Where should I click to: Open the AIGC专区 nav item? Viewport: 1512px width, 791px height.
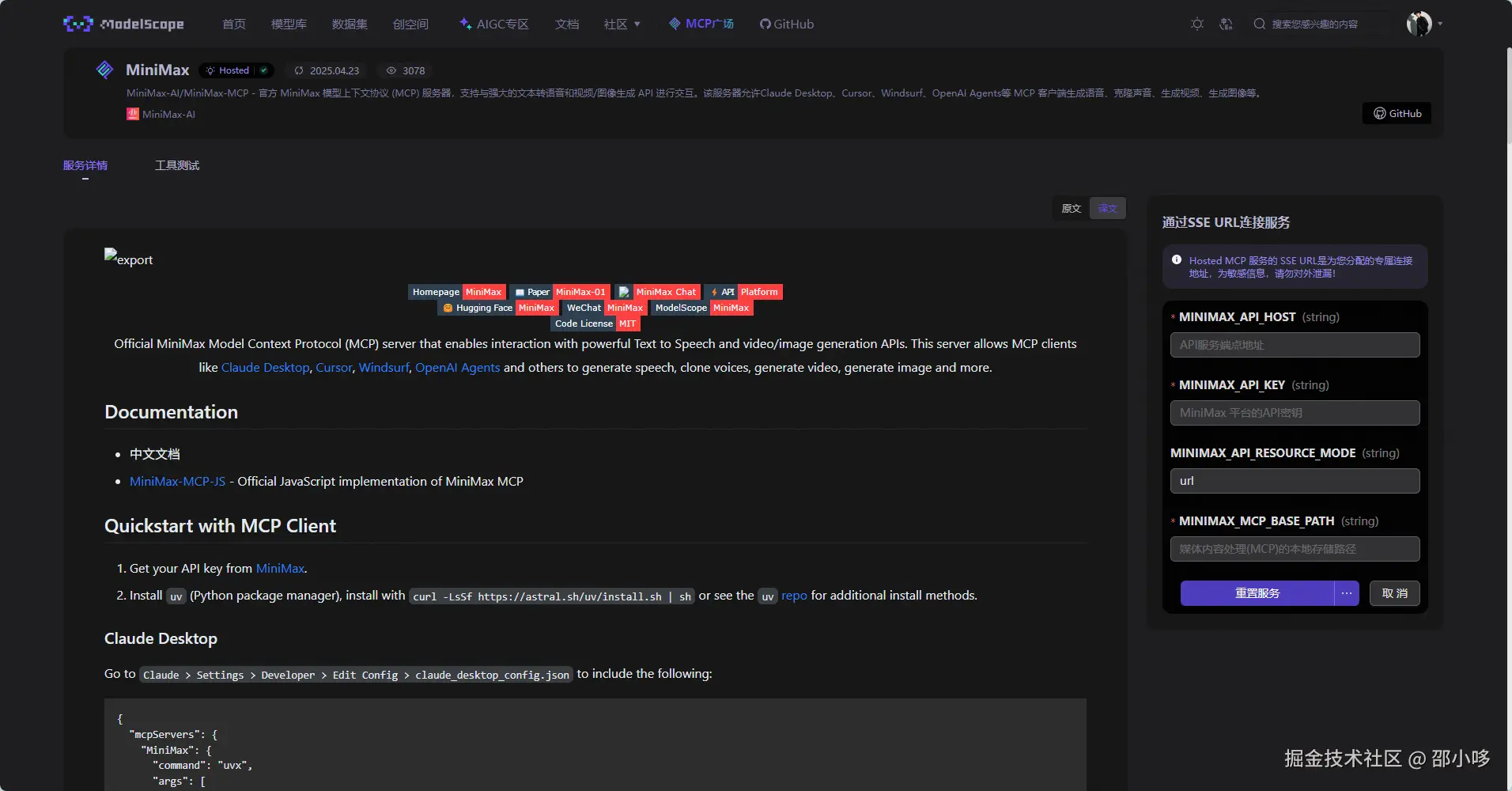[494, 24]
